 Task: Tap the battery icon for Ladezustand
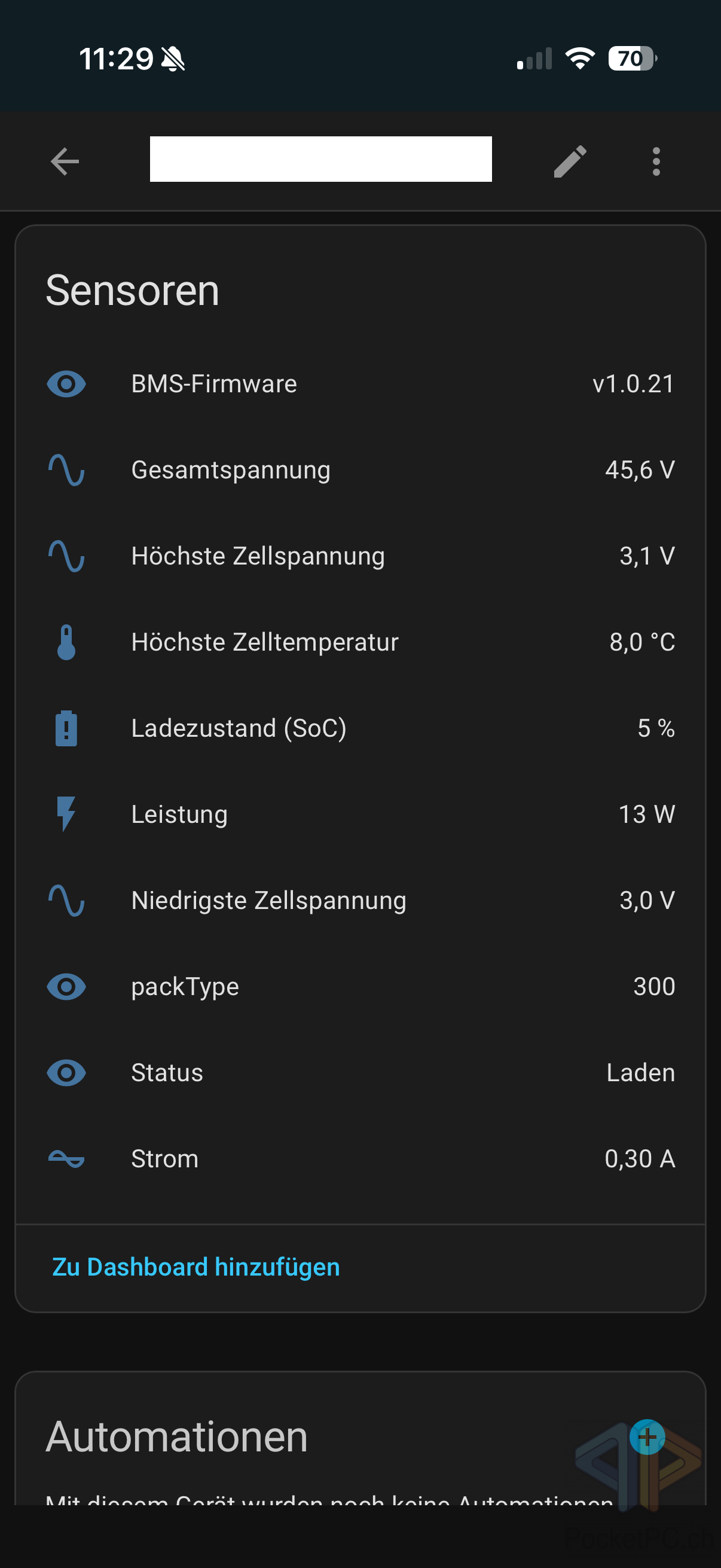pos(66,728)
